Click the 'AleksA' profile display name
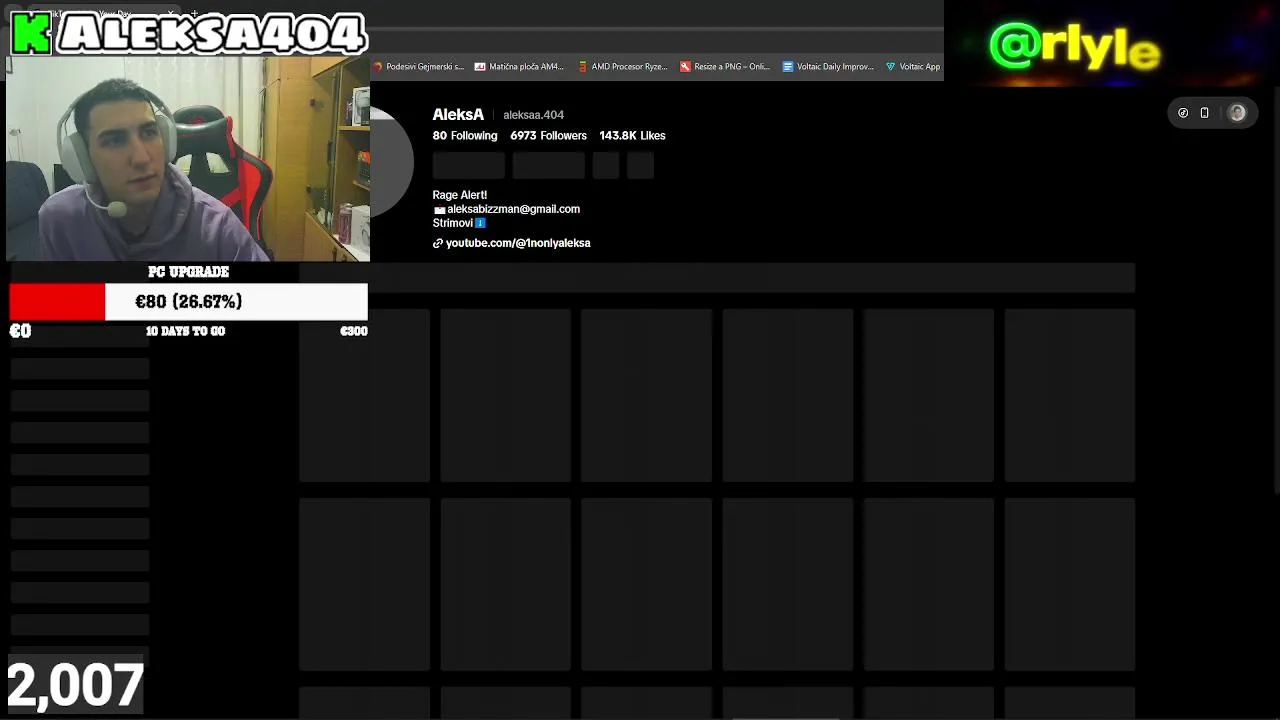The image size is (1280, 720). tap(458, 115)
